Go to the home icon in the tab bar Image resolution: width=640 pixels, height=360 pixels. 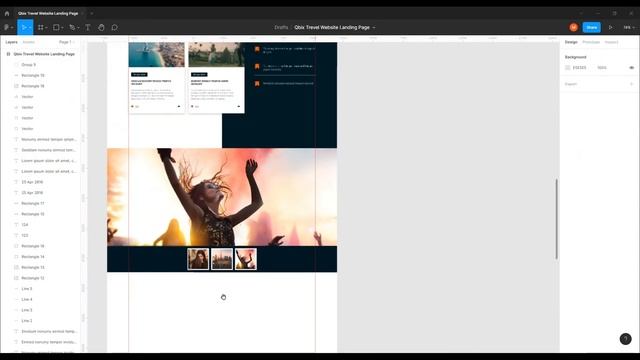point(7,13)
